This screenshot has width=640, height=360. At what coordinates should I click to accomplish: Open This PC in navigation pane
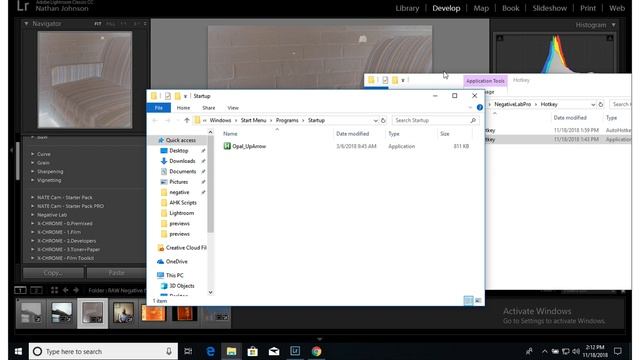click(x=174, y=275)
